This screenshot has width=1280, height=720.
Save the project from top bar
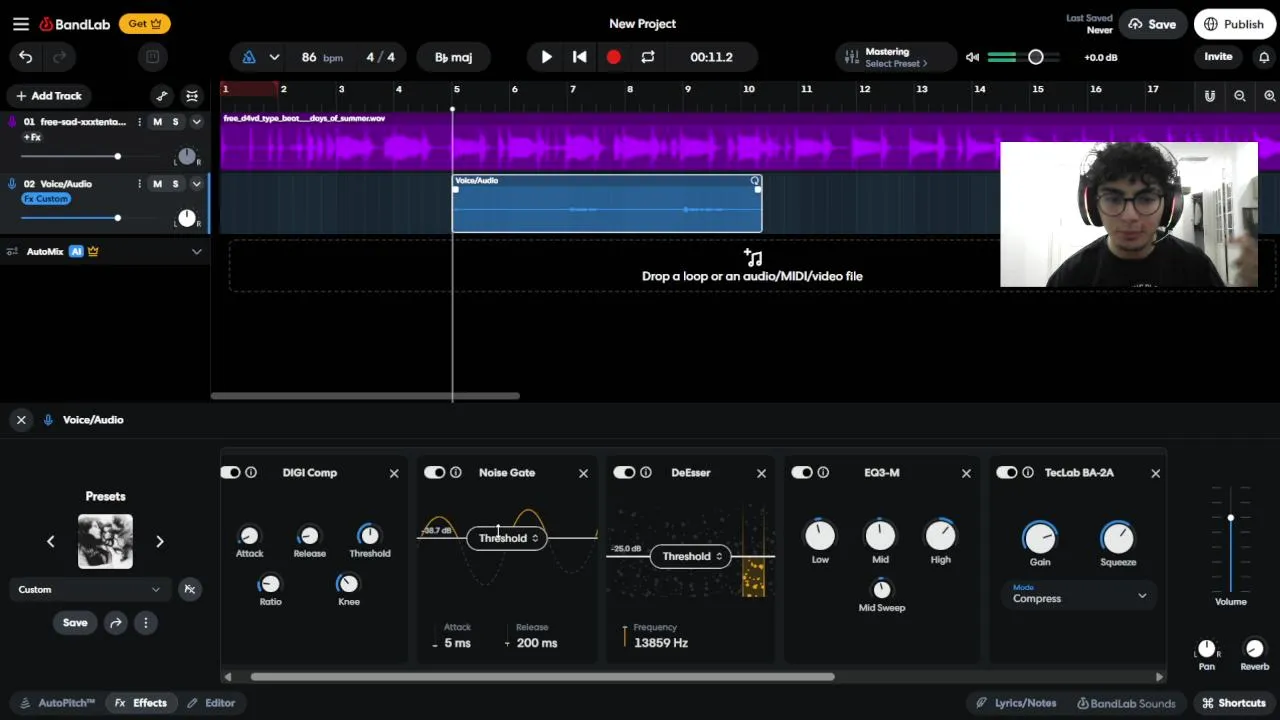point(1152,24)
